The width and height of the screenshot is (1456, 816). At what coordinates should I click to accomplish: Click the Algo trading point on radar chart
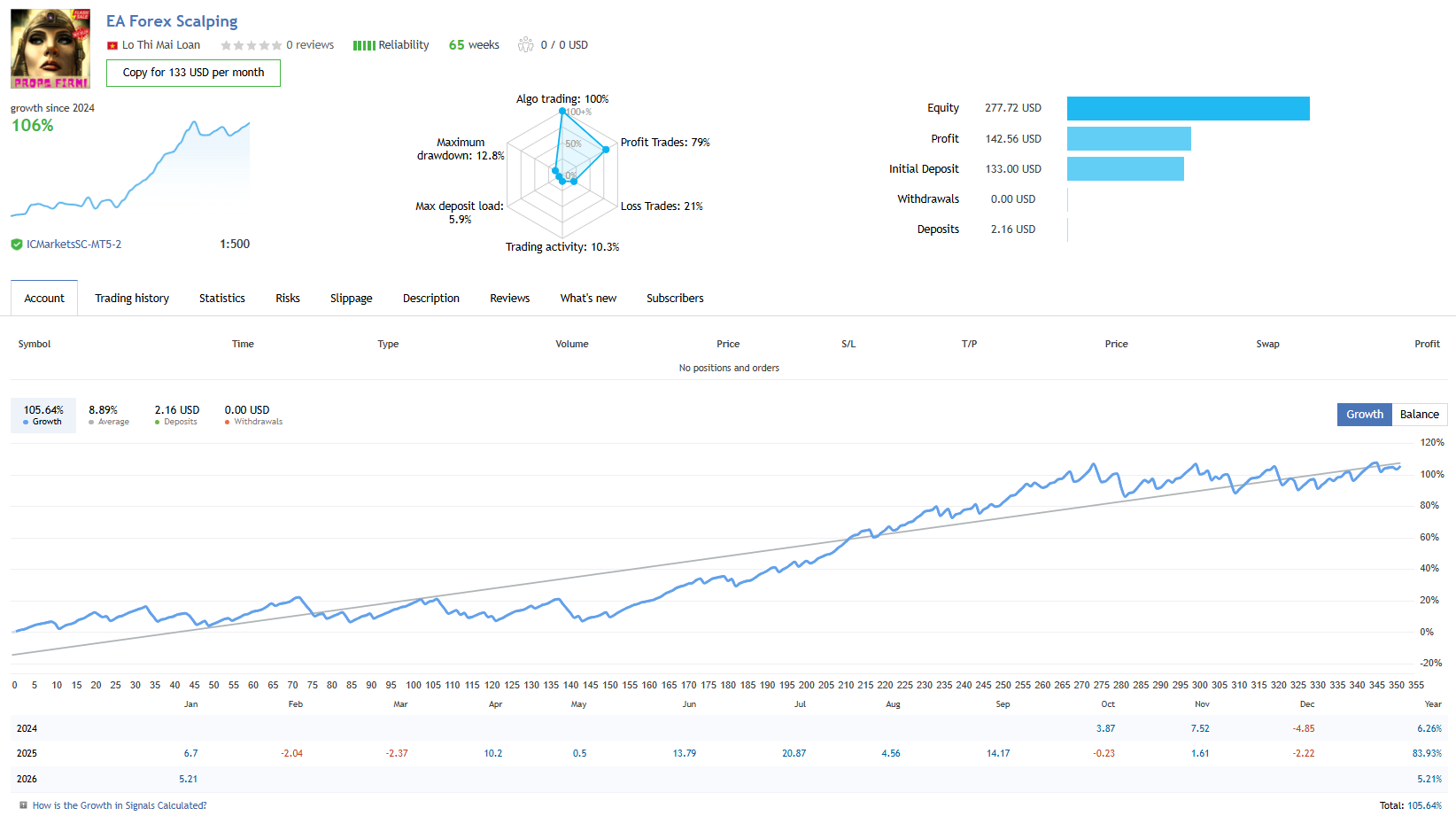click(x=562, y=112)
